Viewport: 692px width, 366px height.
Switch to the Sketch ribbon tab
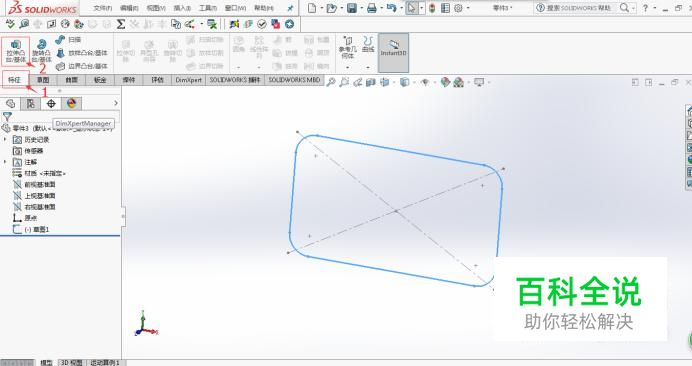(43, 80)
